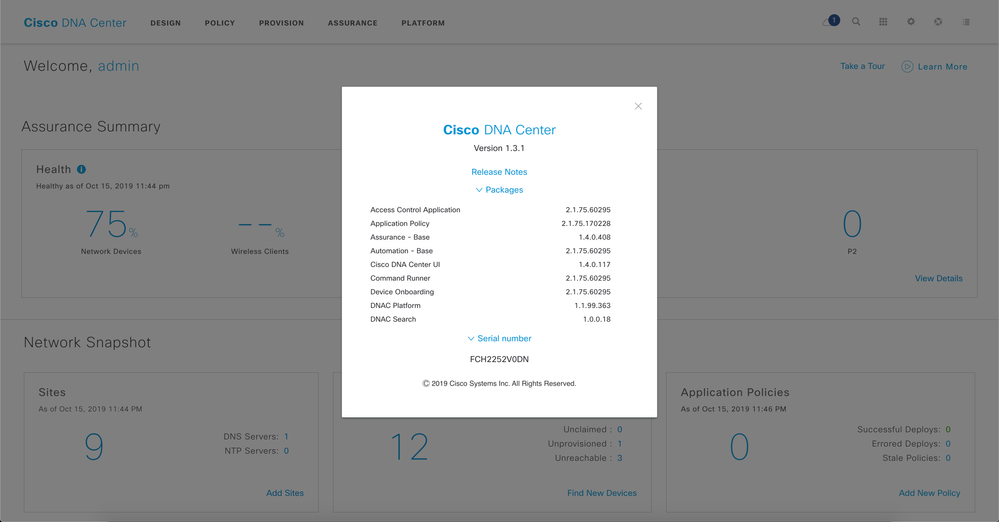Click the Add New Policy link

coord(930,493)
